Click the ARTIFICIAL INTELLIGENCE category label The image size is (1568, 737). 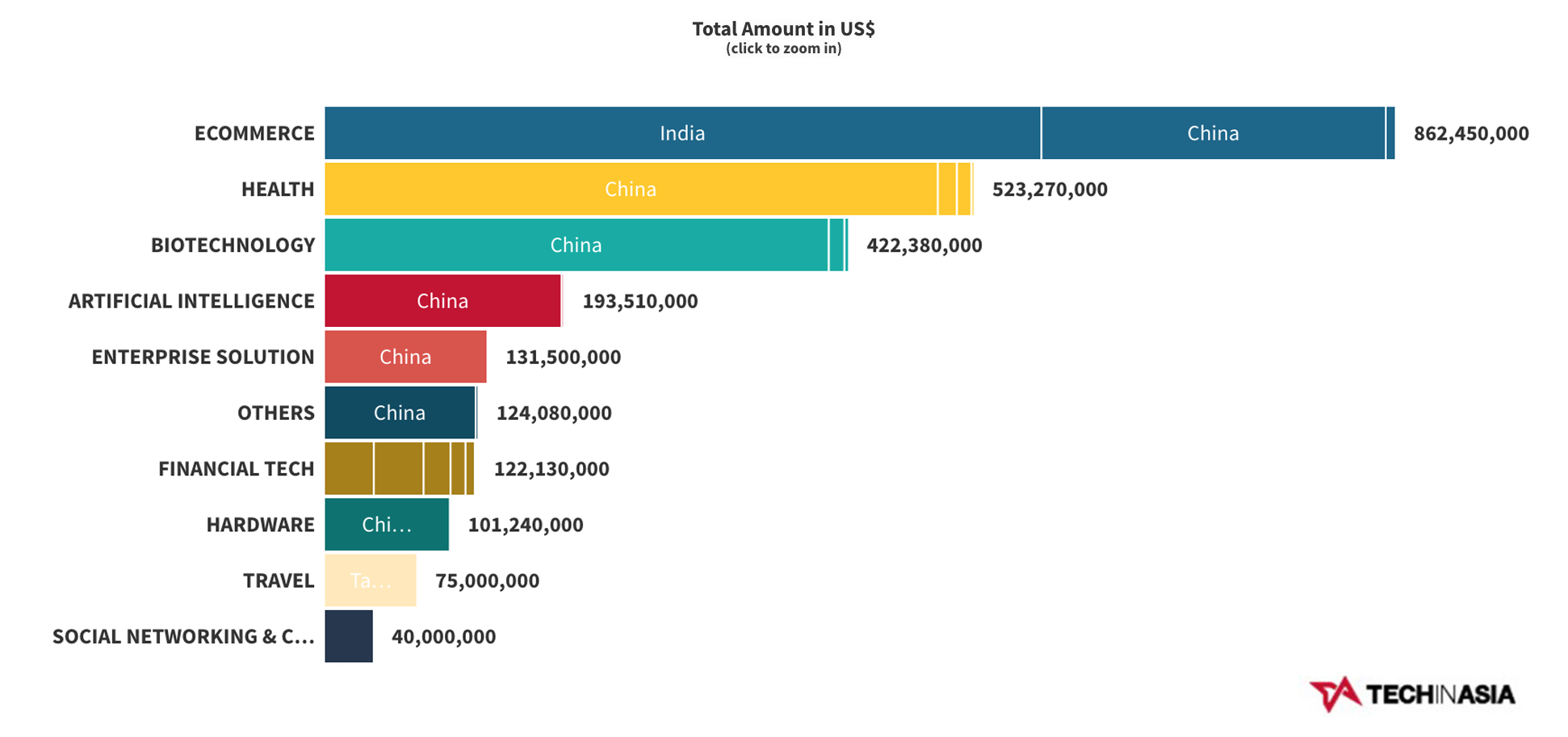pos(191,301)
